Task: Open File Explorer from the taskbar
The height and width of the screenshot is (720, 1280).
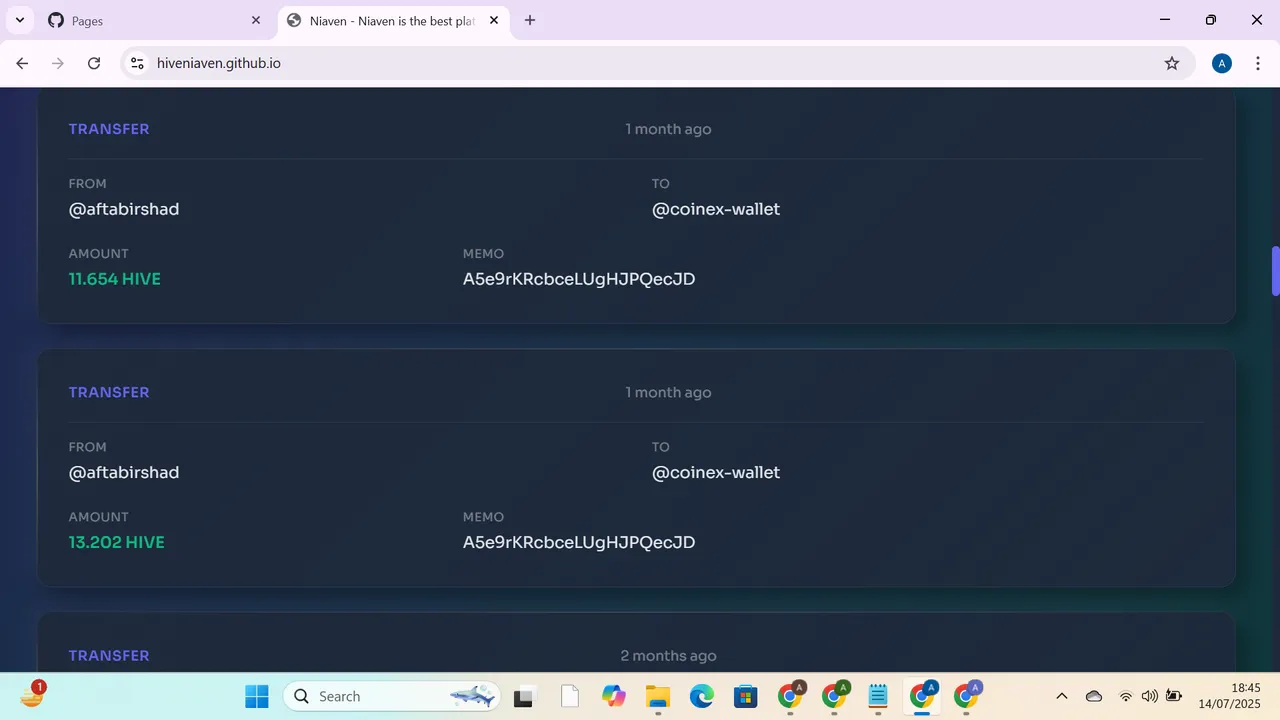Action: tap(657, 696)
